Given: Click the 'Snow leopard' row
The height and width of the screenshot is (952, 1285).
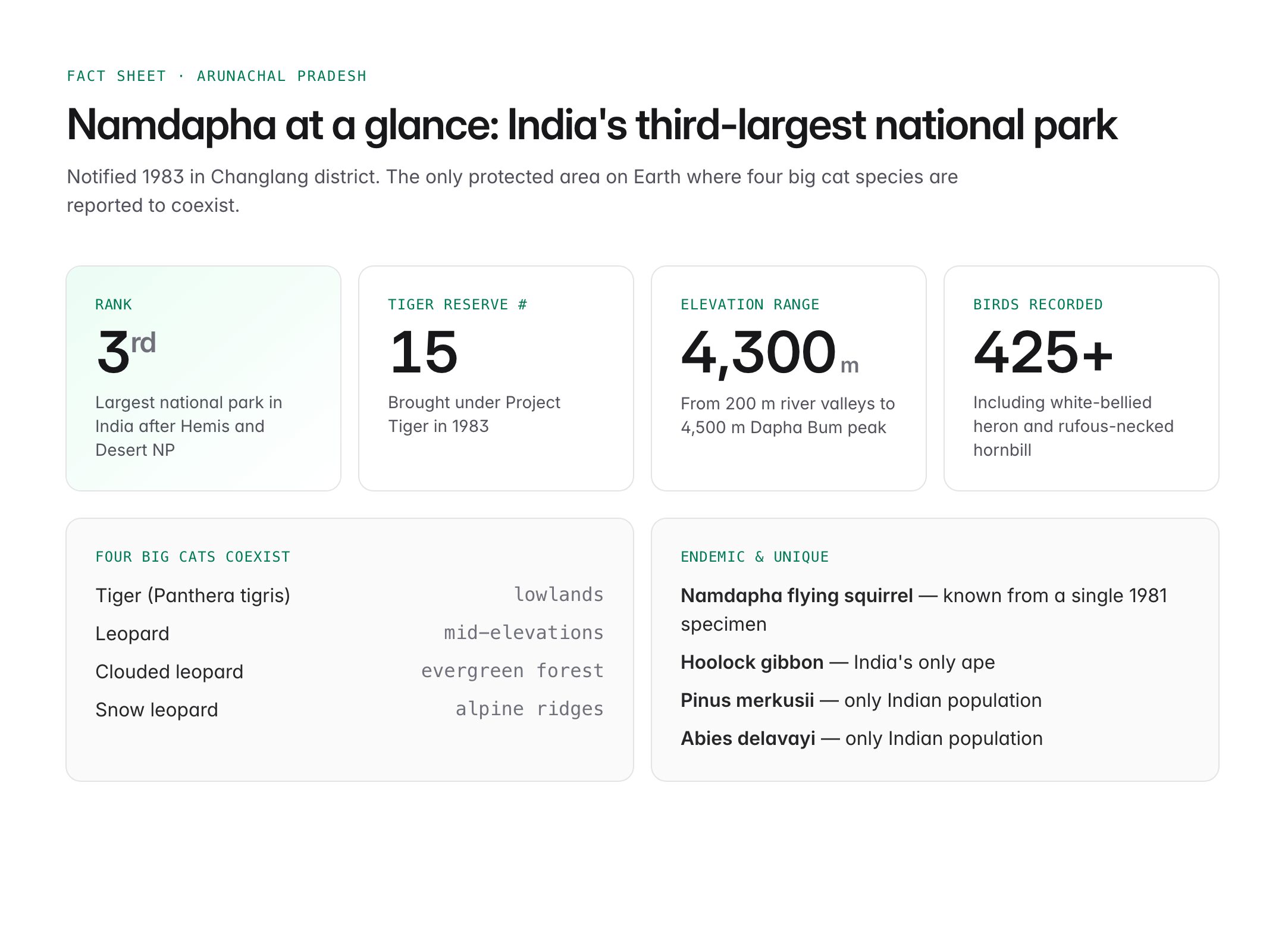Looking at the screenshot, I should click(350, 709).
